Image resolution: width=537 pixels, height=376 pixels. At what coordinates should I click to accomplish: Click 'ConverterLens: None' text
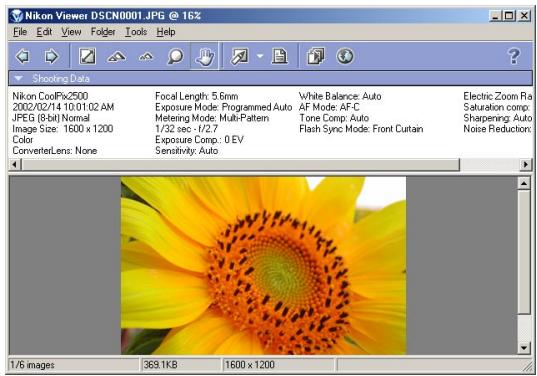click(55, 151)
